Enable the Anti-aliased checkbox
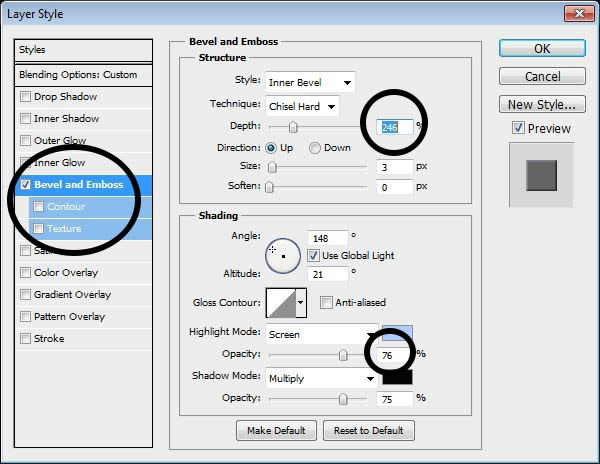The image size is (600, 464). tap(326, 303)
